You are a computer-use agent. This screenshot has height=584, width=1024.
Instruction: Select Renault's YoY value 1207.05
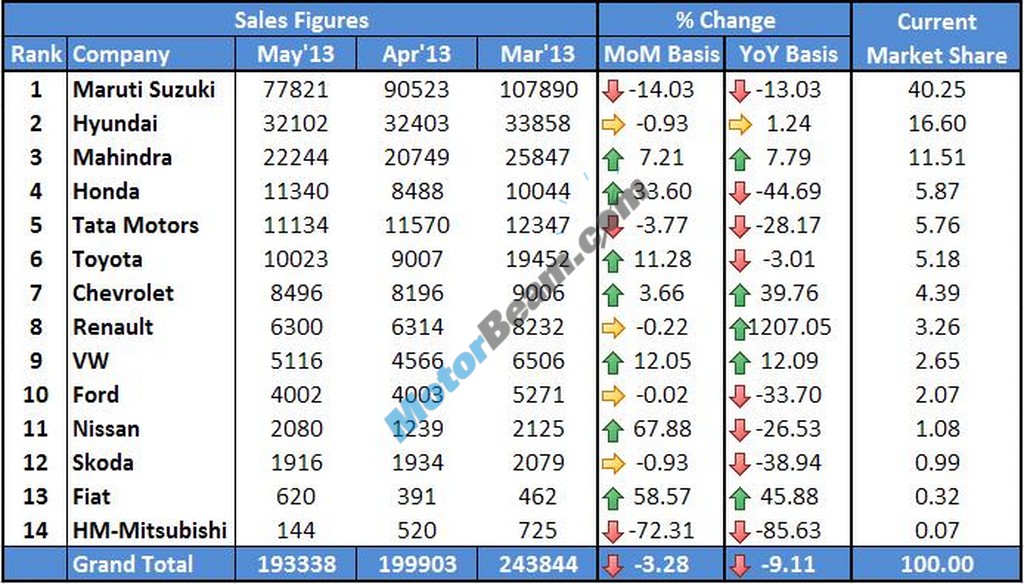point(790,327)
